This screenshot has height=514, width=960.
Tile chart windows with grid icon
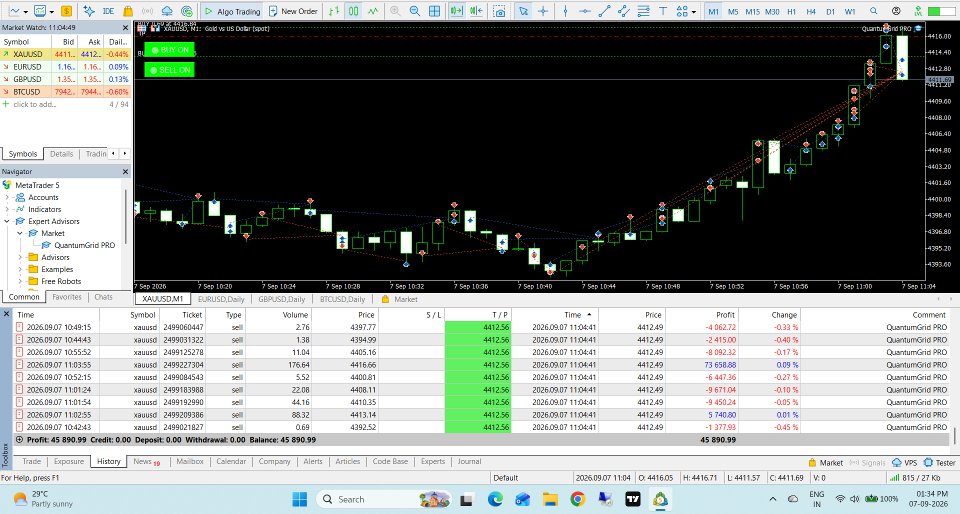point(434,11)
